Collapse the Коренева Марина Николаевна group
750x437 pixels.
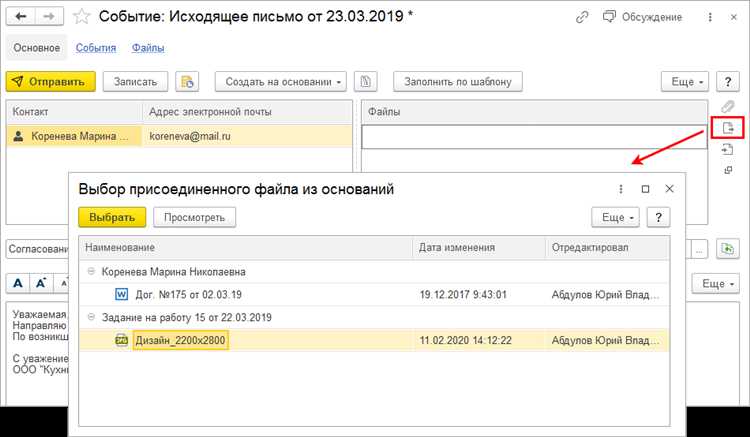(x=91, y=272)
